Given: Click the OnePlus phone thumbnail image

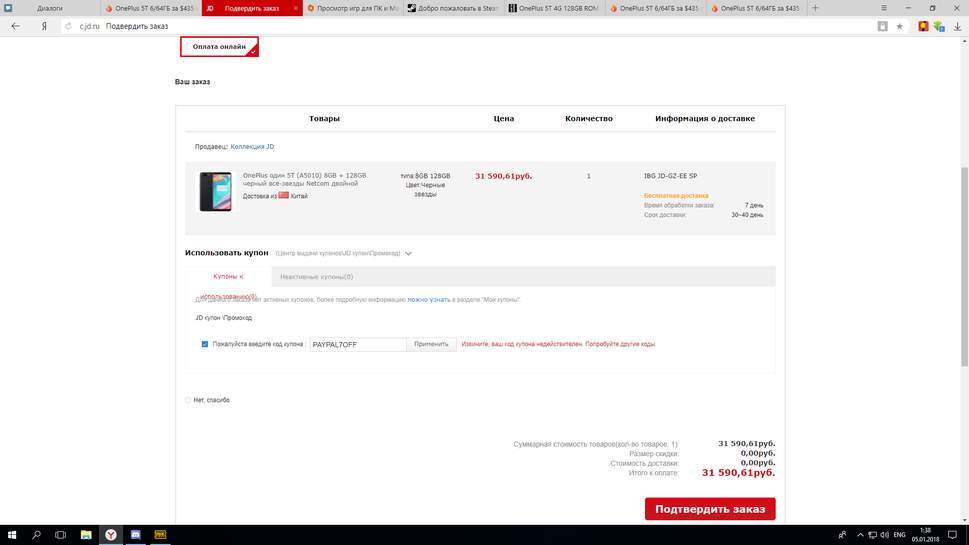Looking at the screenshot, I should point(215,192).
